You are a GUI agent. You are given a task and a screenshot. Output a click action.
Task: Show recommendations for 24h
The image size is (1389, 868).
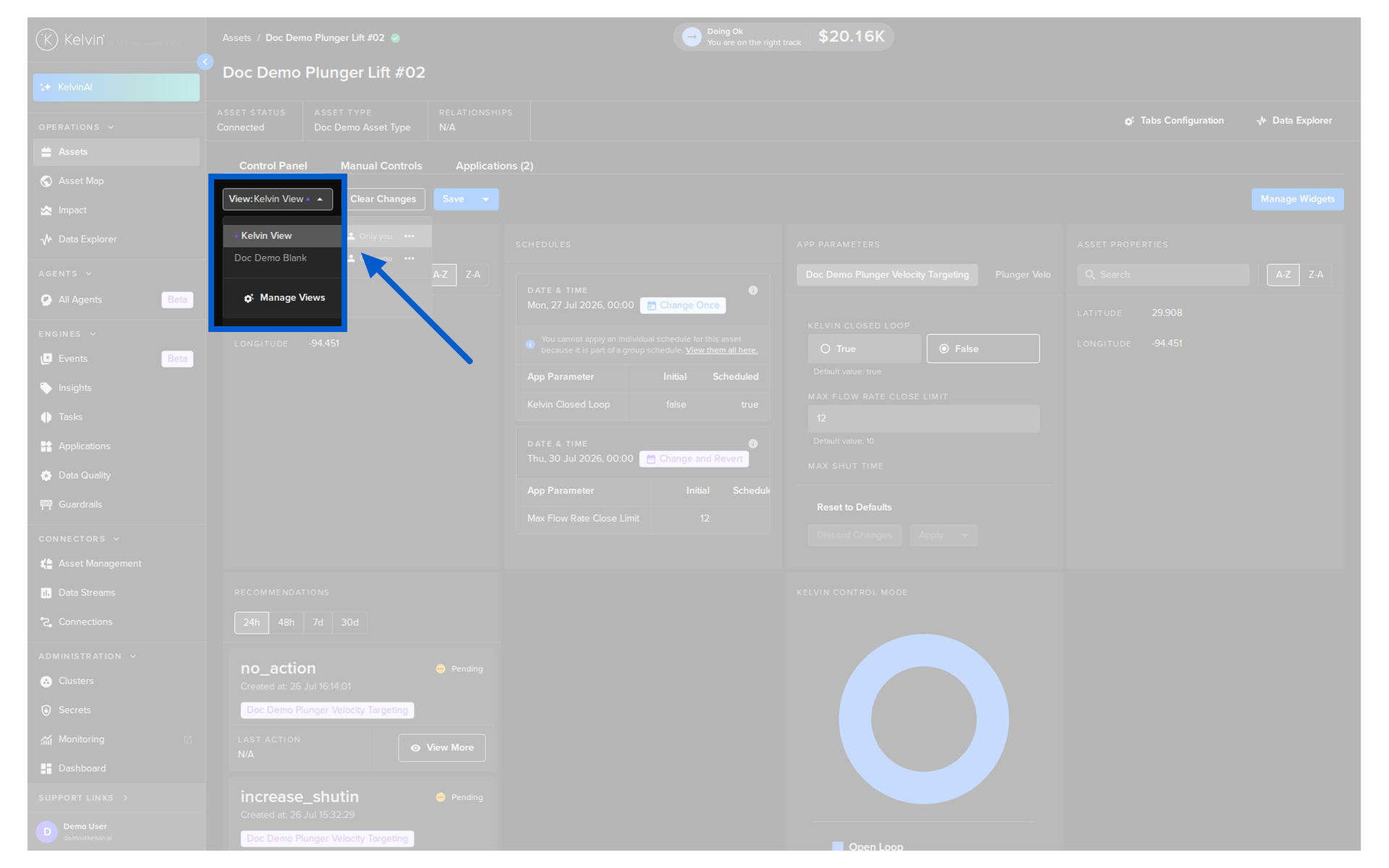[251, 623]
